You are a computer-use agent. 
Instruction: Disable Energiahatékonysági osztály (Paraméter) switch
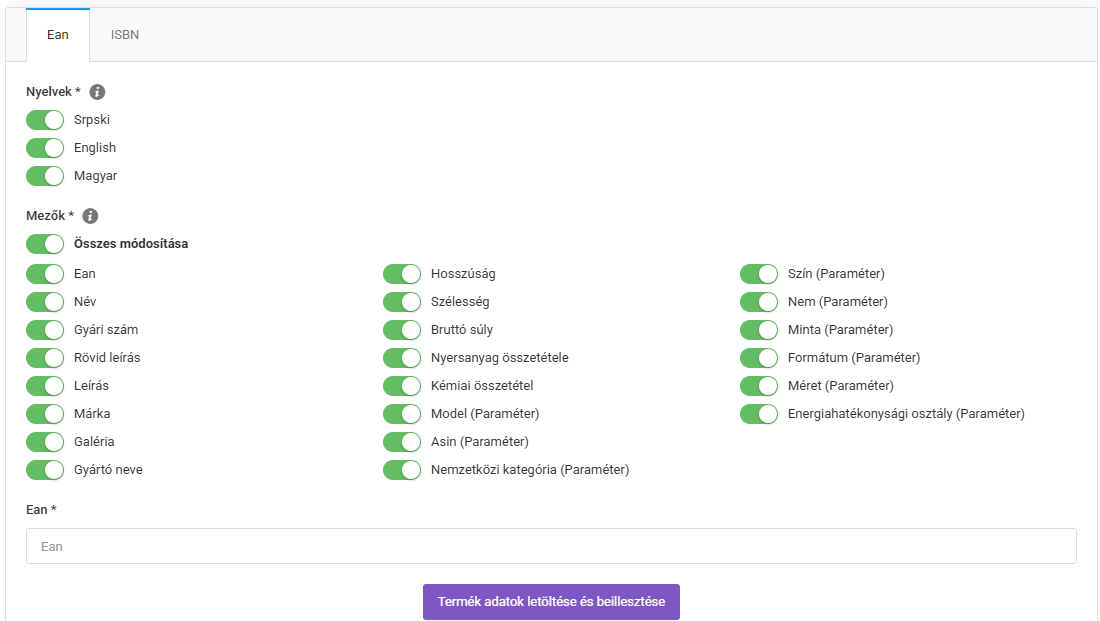tap(759, 414)
